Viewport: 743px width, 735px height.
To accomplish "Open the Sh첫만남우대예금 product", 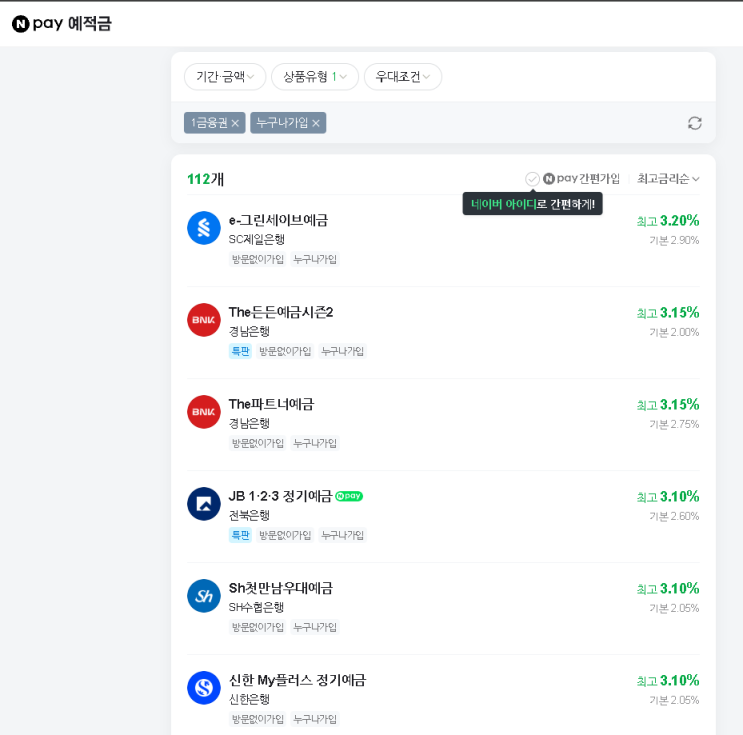I will pos(281,588).
